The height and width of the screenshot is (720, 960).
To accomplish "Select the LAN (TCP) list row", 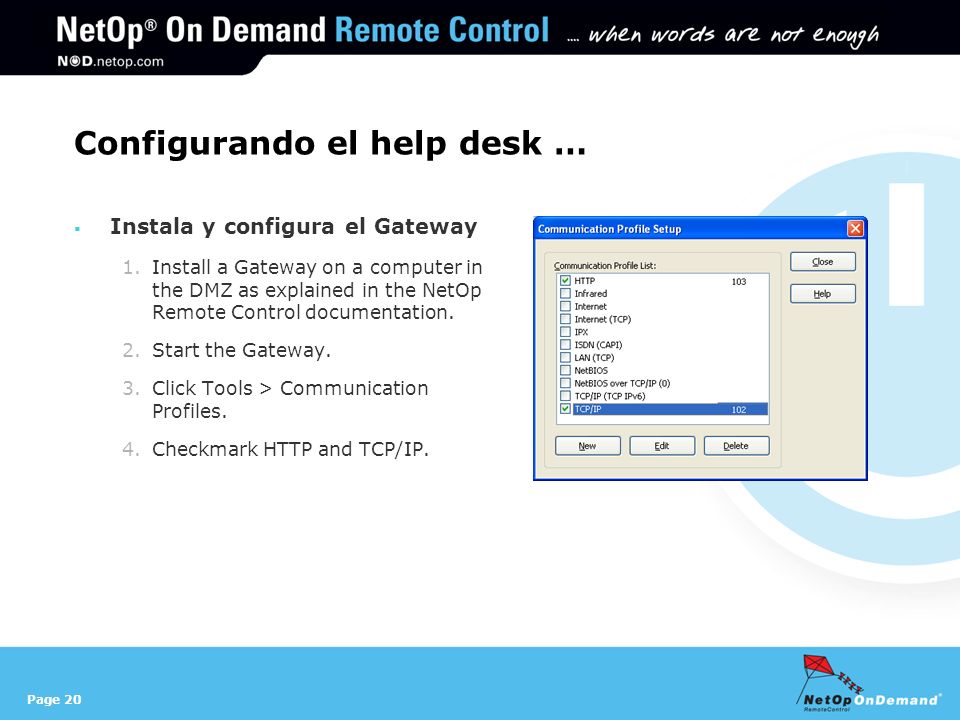I will pyautogui.click(x=663, y=358).
